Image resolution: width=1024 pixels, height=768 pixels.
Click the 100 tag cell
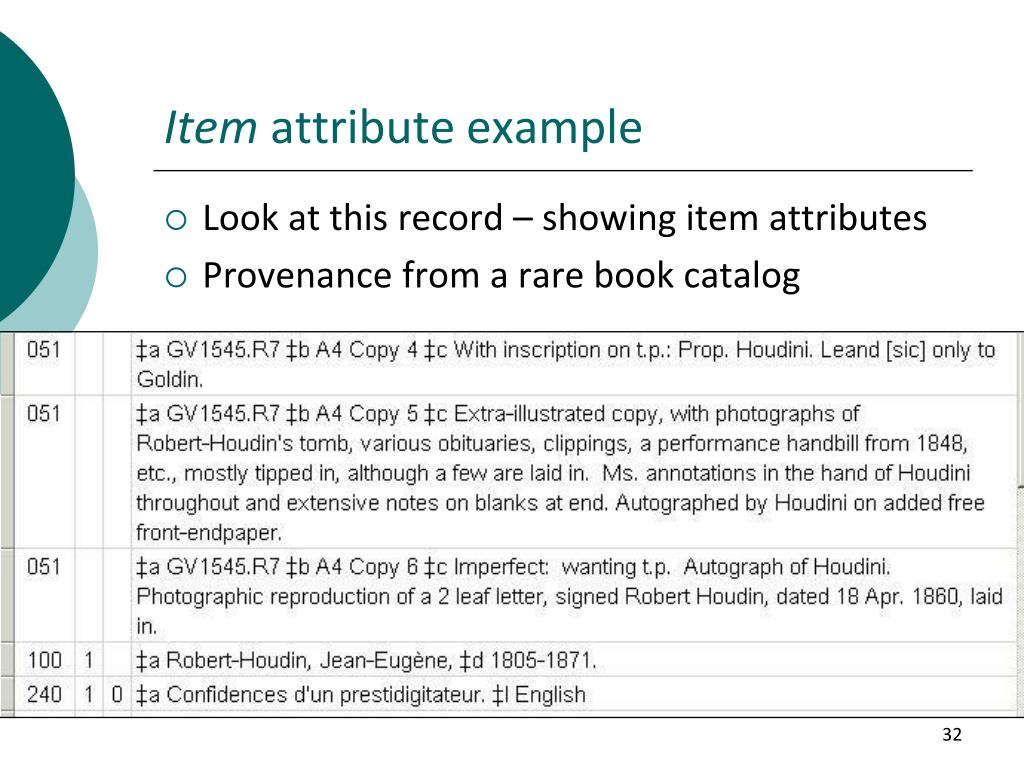[44, 660]
